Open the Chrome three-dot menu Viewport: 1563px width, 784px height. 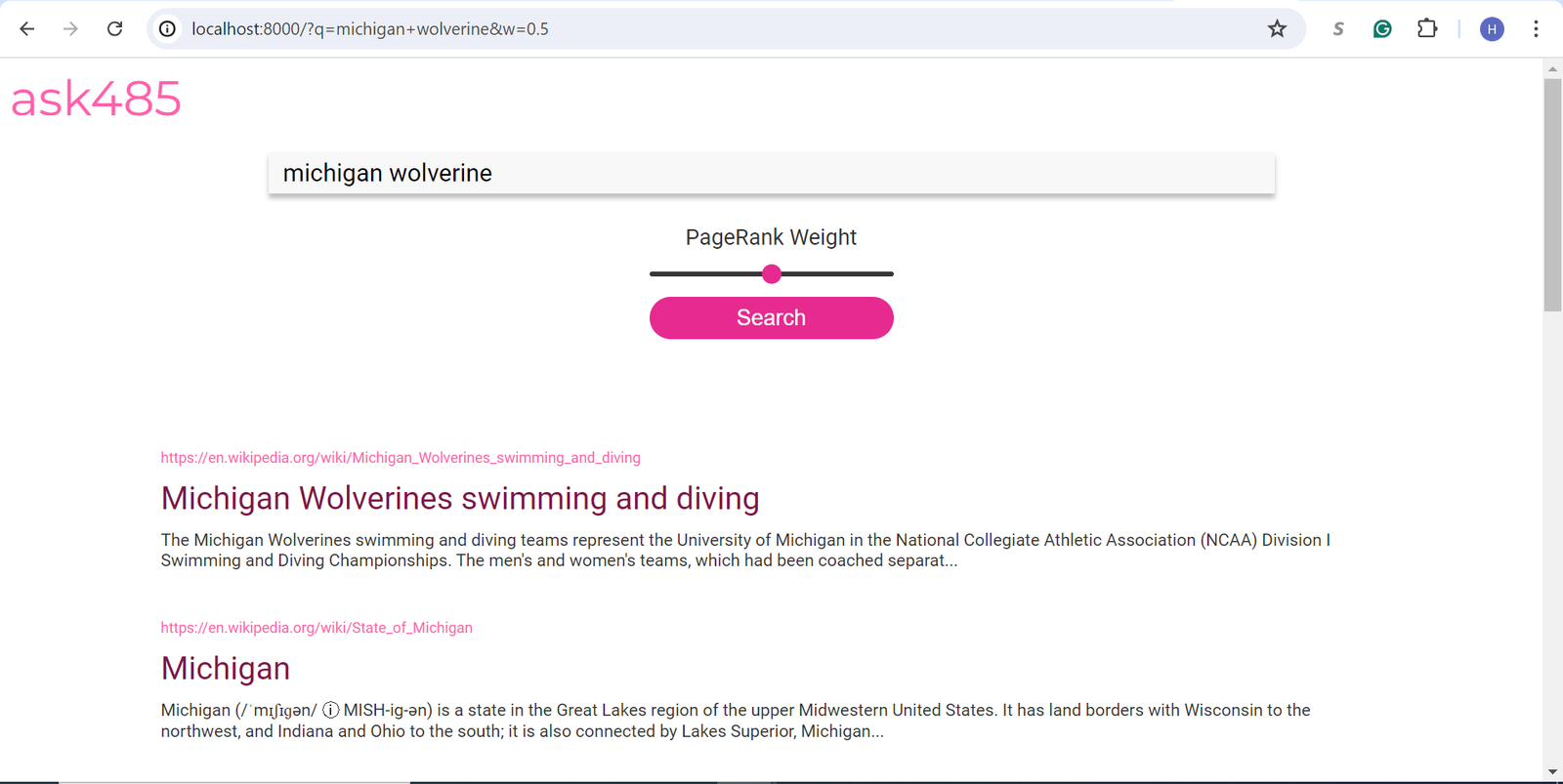[x=1536, y=29]
